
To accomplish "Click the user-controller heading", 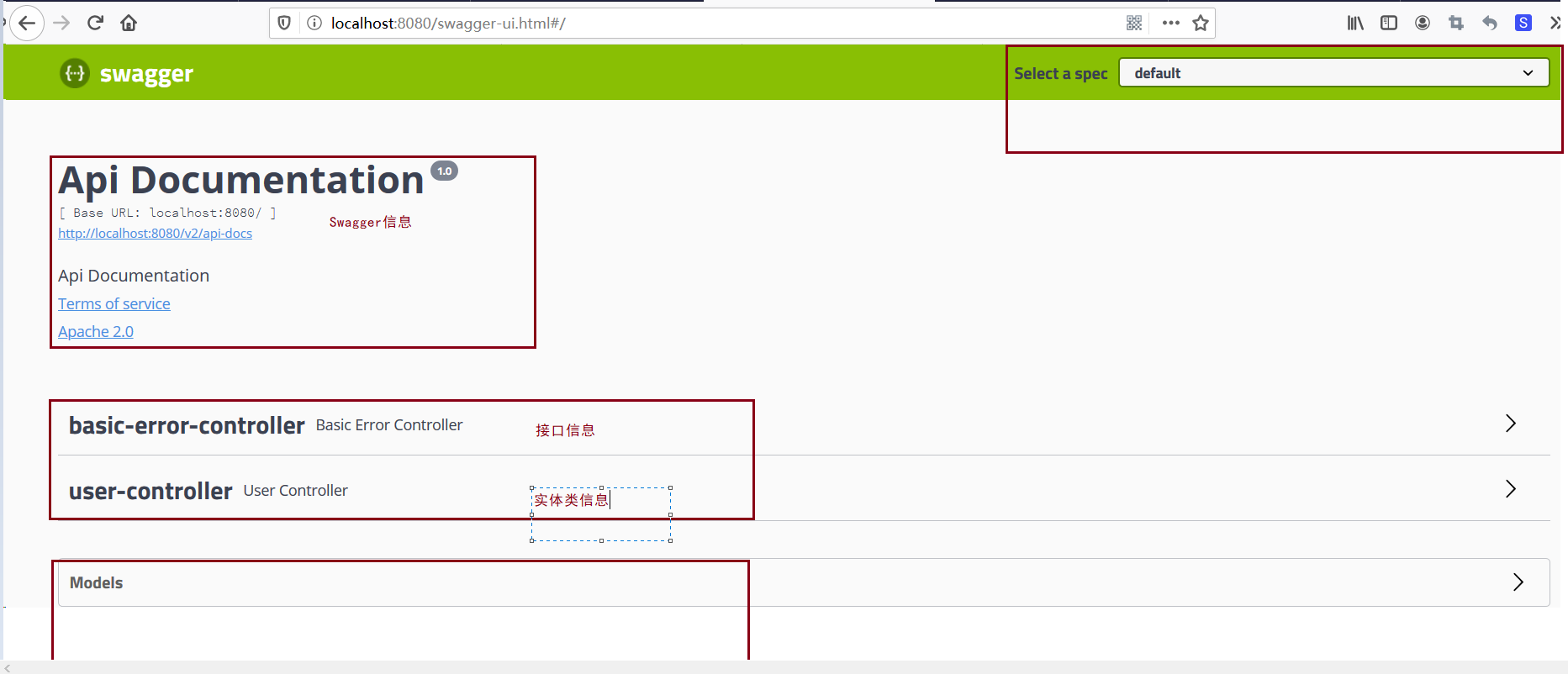I will point(150,491).
